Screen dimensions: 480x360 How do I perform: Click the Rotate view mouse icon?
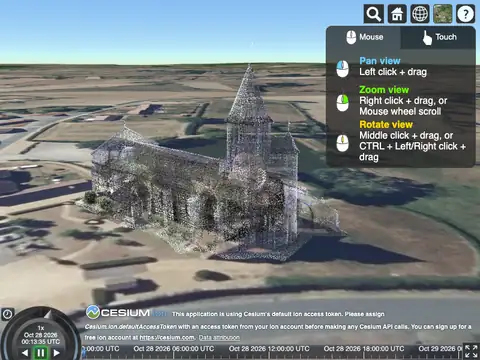pos(342,143)
